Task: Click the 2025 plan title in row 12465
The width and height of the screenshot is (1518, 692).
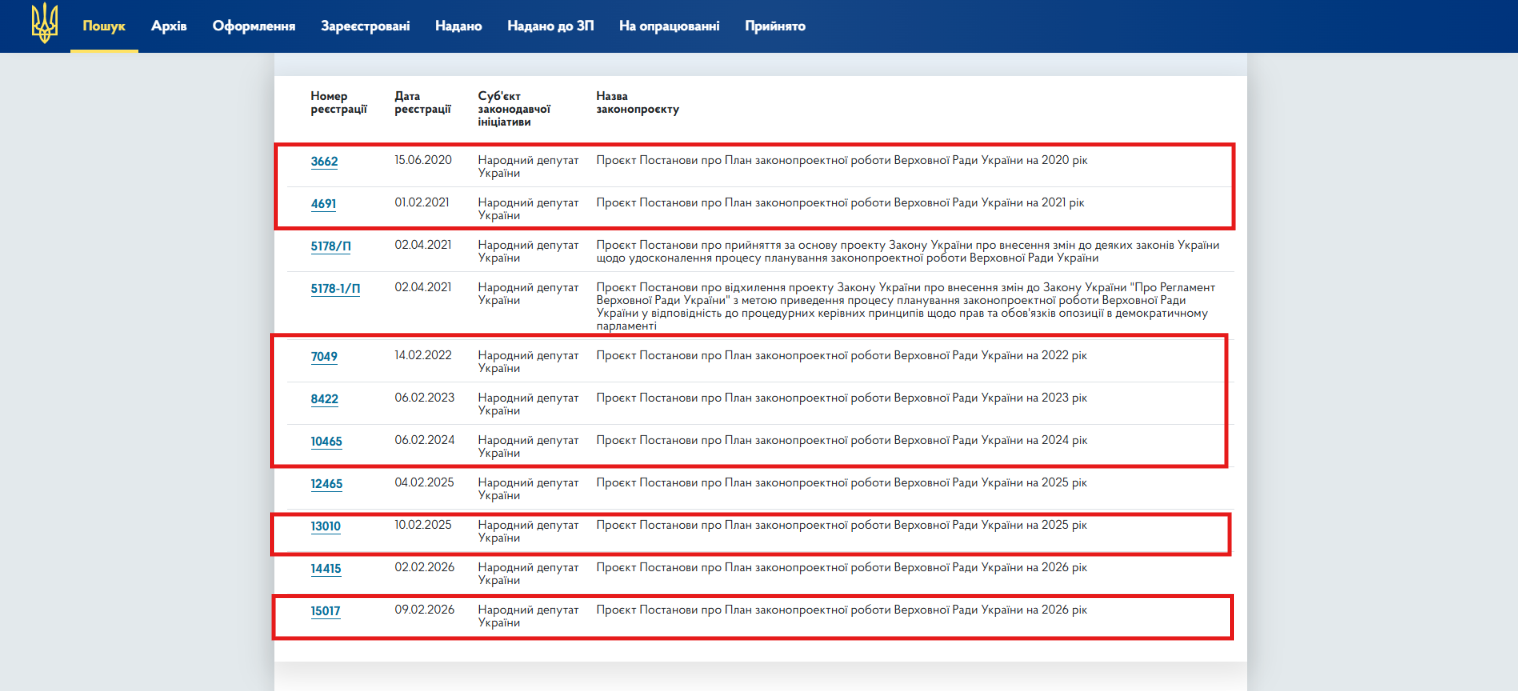Action: (841, 482)
